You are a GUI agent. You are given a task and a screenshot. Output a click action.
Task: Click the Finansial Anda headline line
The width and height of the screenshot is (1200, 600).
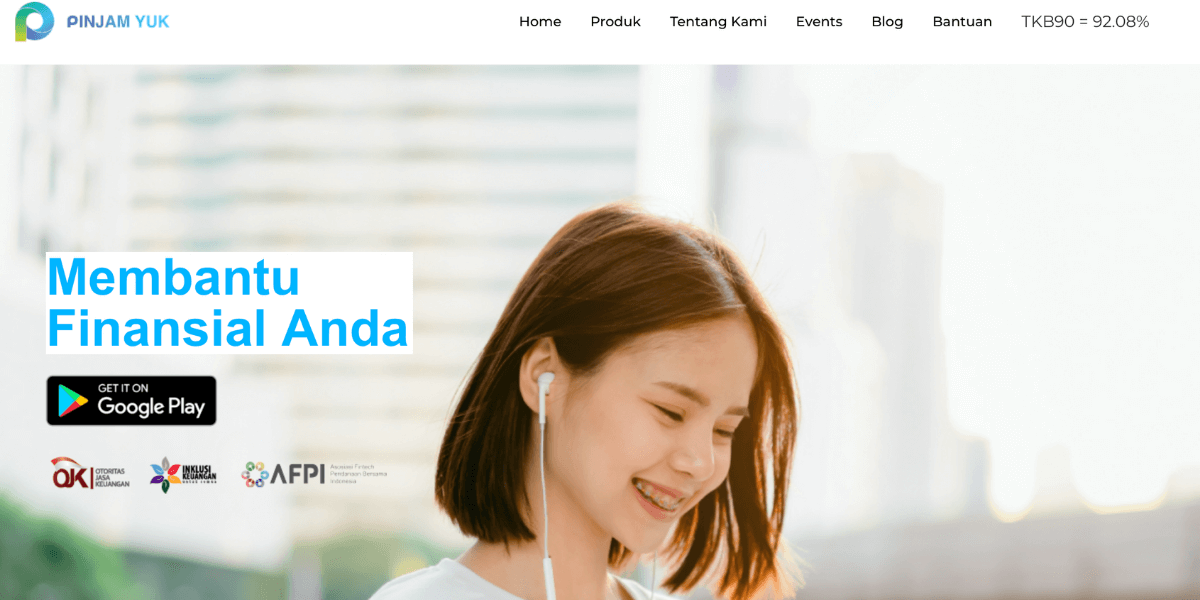[228, 329]
